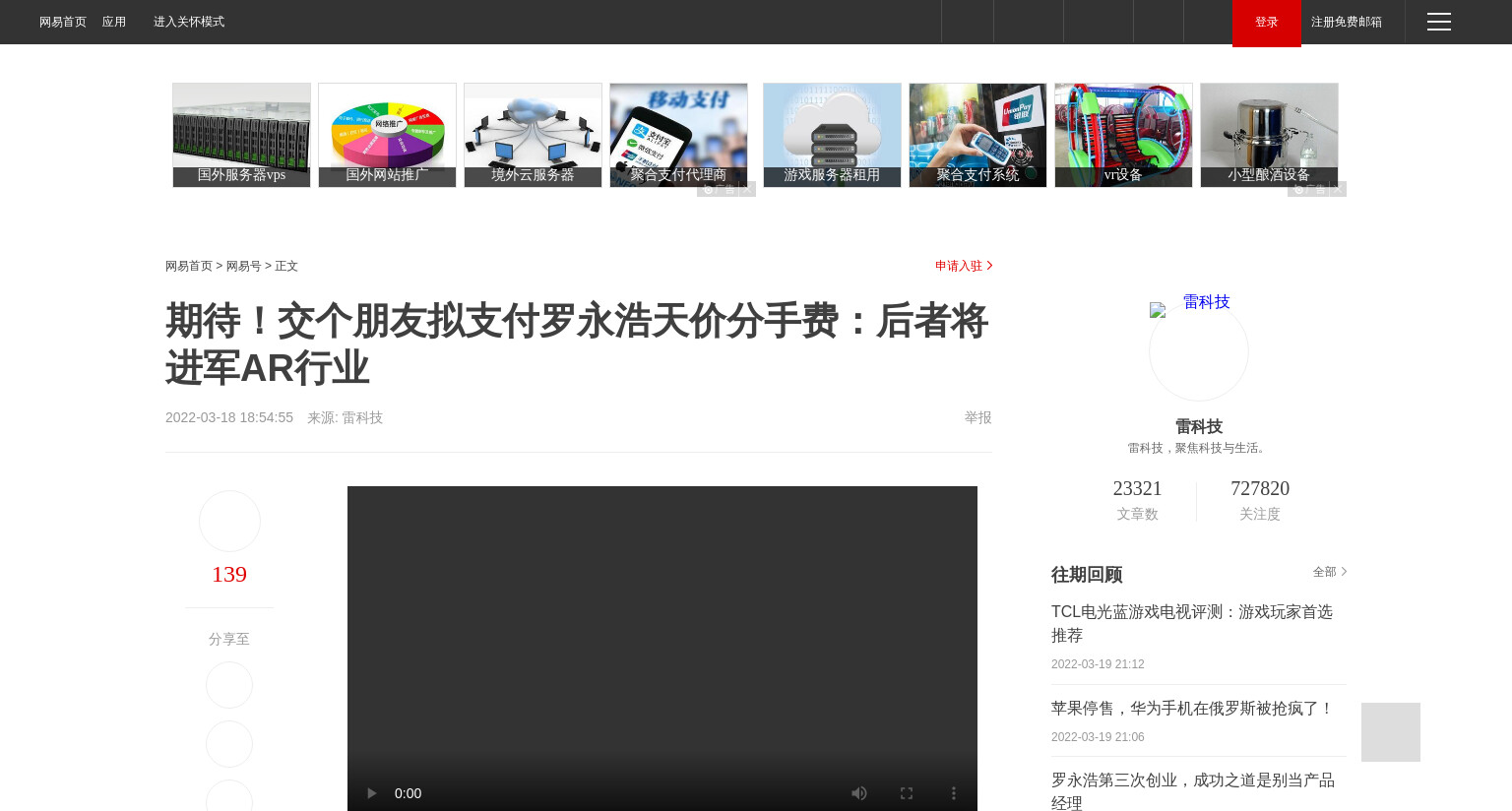Click the 23321 文章数 stat
1512x811 pixels.
point(1137,500)
